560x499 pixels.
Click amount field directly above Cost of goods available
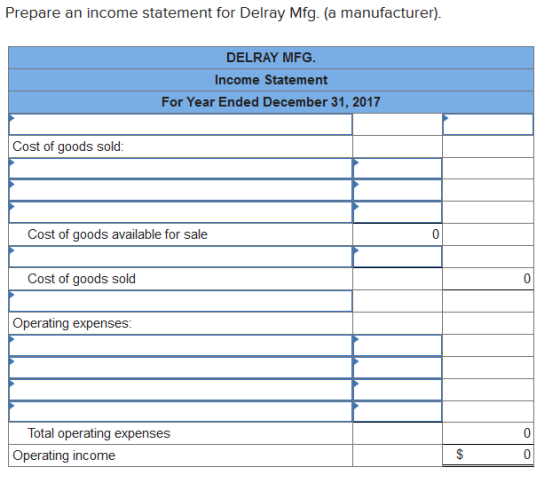click(x=397, y=212)
